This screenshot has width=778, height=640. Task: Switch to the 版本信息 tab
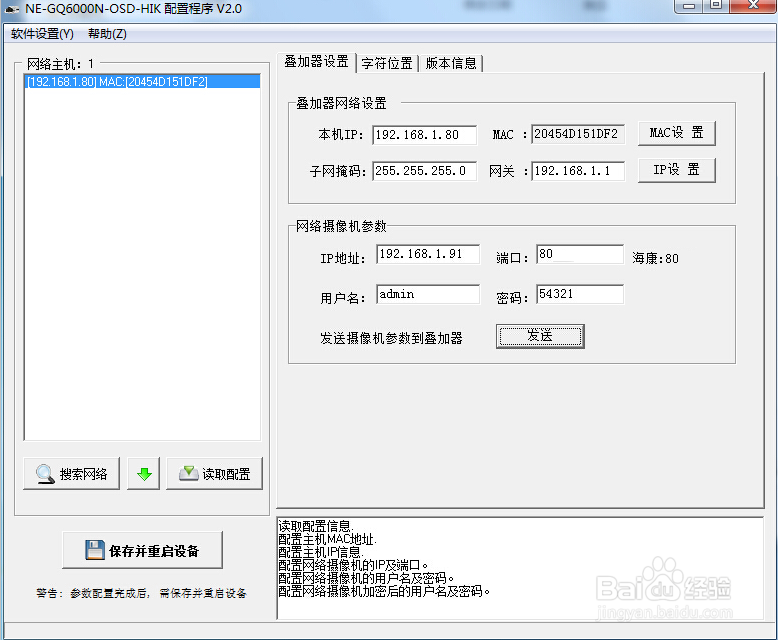451,64
